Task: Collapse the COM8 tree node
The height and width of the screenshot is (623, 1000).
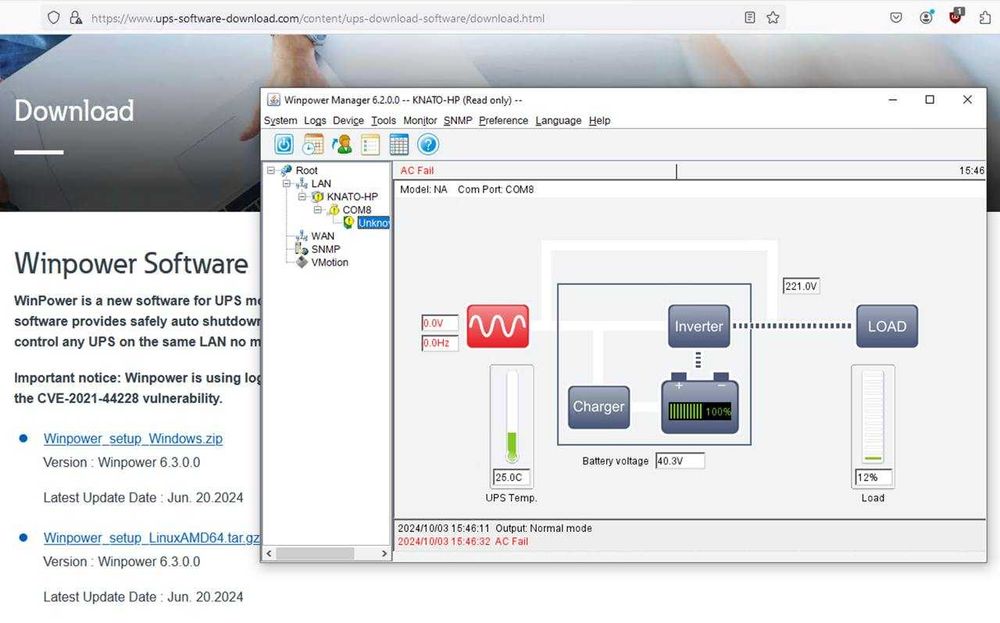Action: coord(317,209)
